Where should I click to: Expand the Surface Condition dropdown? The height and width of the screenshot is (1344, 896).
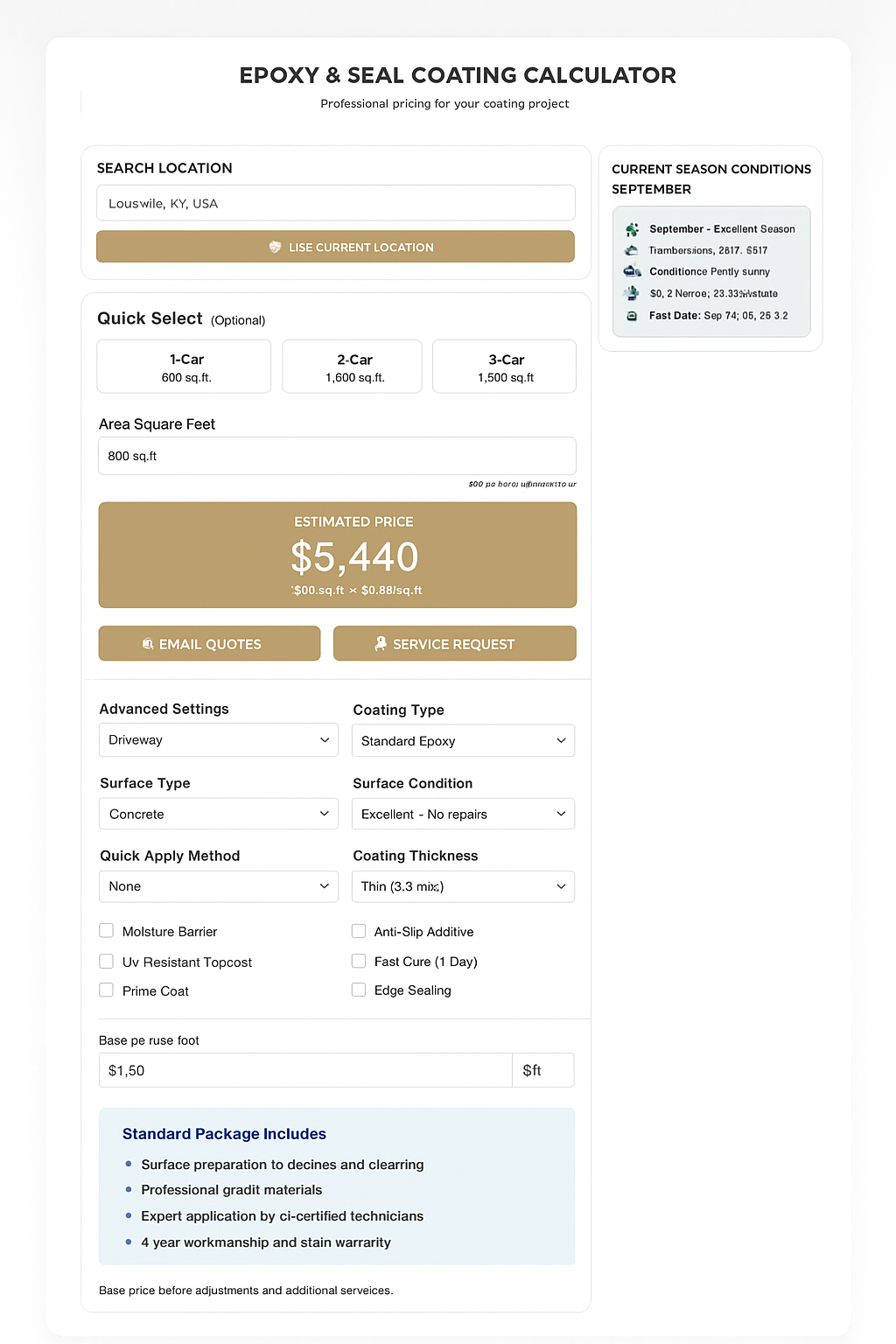[x=463, y=815]
